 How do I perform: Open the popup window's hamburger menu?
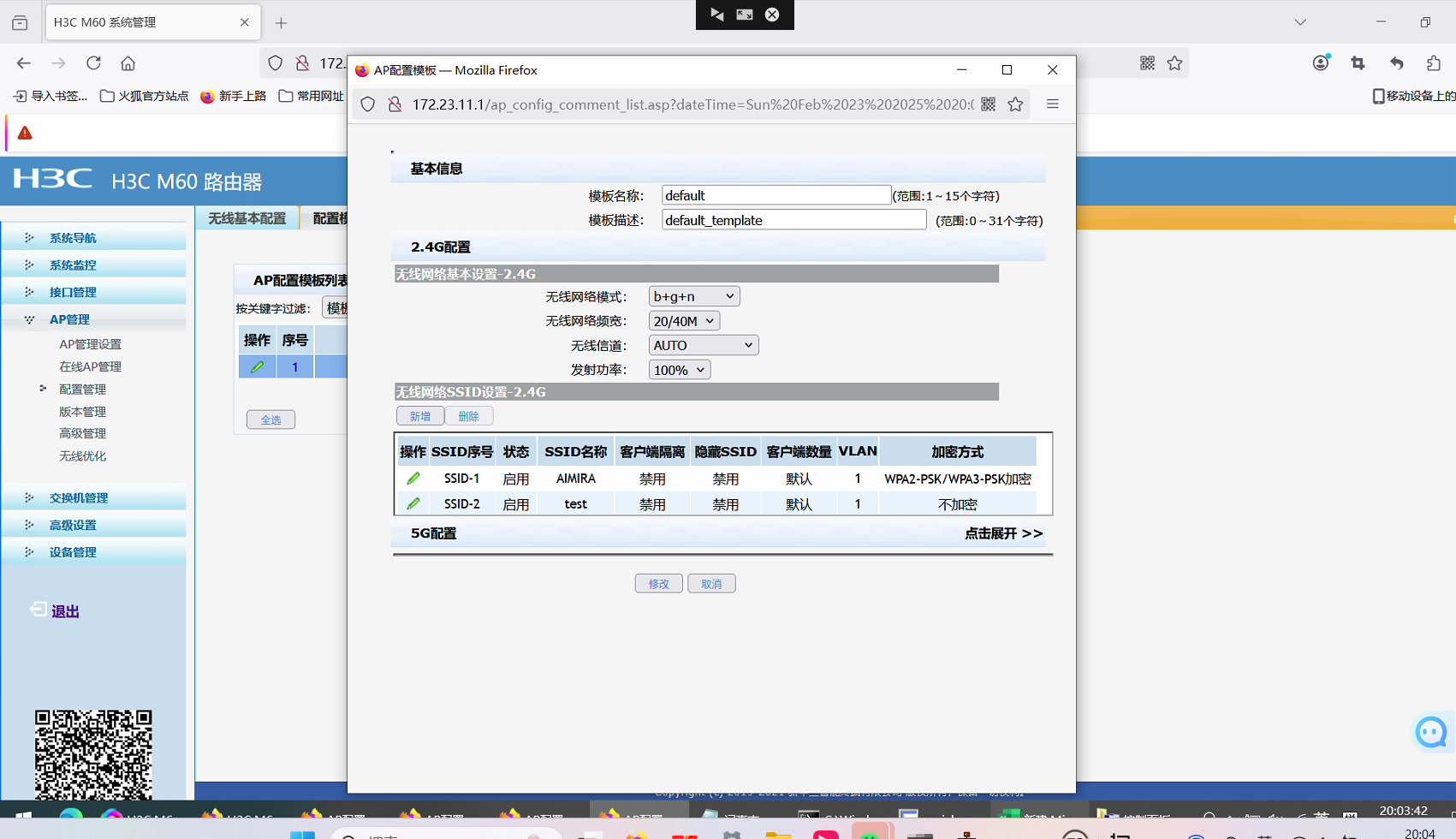1053,104
